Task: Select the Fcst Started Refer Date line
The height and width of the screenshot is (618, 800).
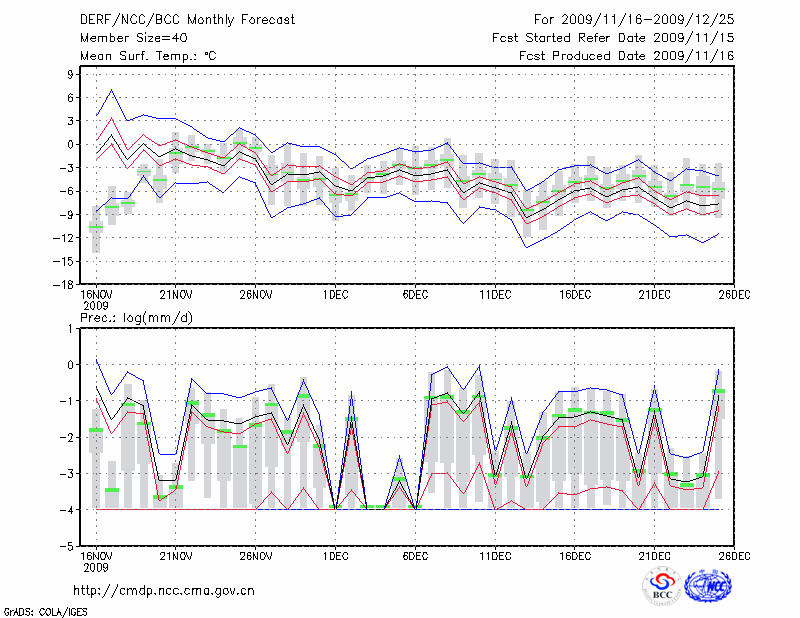Action: point(613,38)
